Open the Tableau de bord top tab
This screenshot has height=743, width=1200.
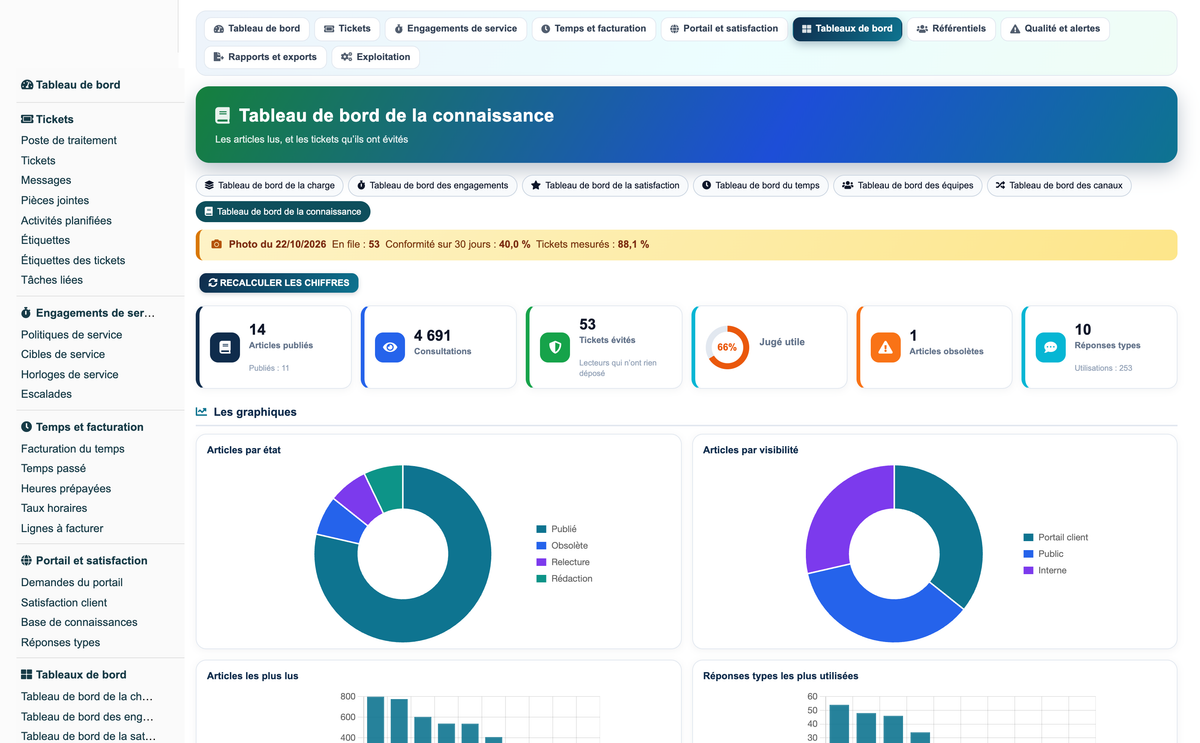(257, 29)
